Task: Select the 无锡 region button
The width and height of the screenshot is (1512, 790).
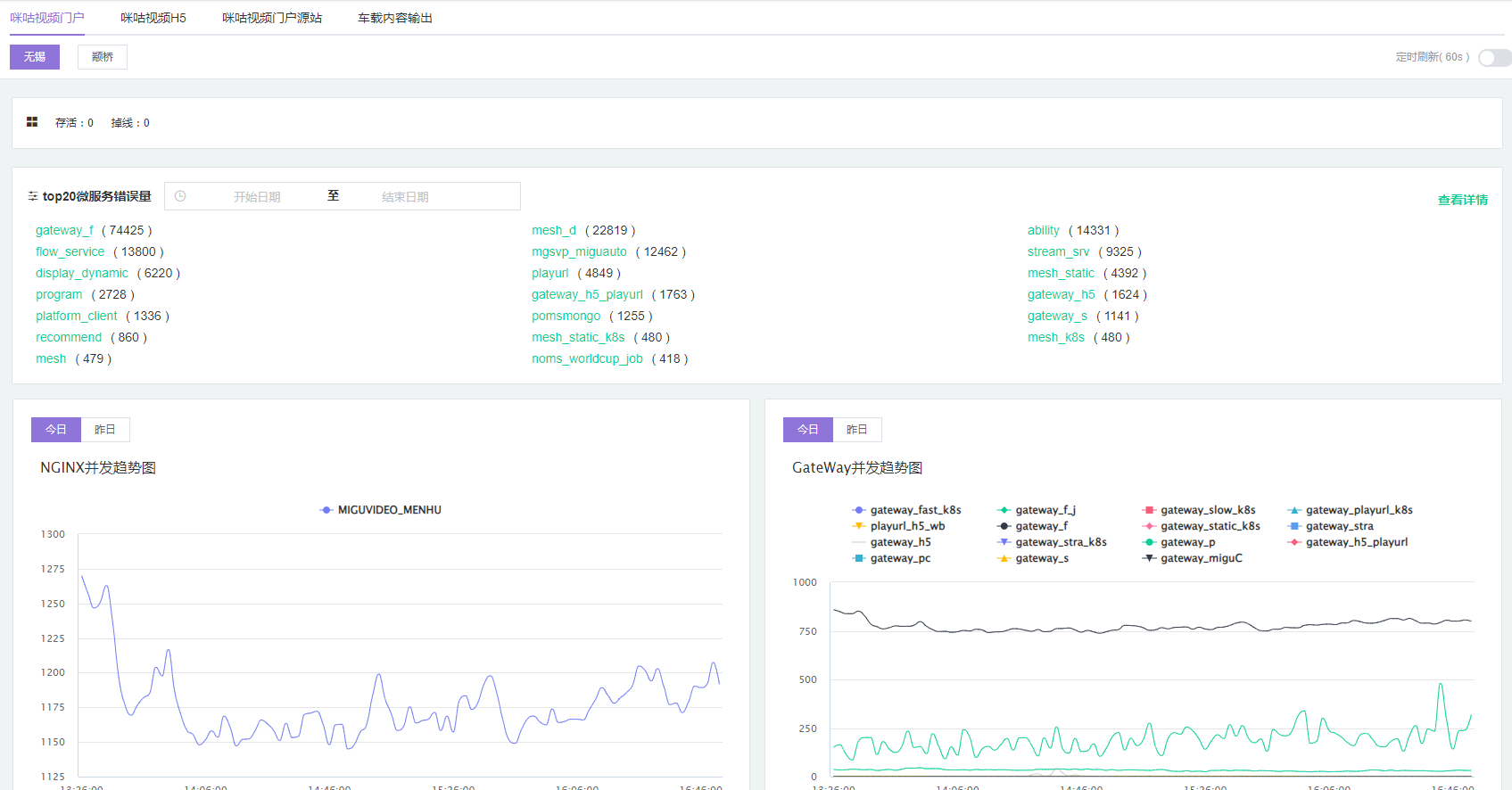Action: click(35, 57)
